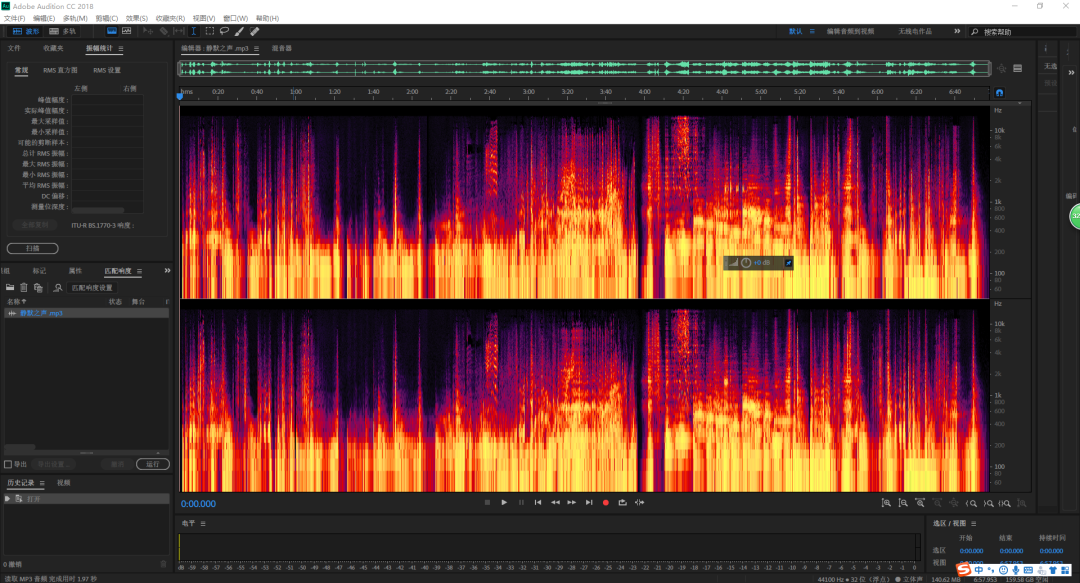Open the 电平 panel menu

[202, 524]
